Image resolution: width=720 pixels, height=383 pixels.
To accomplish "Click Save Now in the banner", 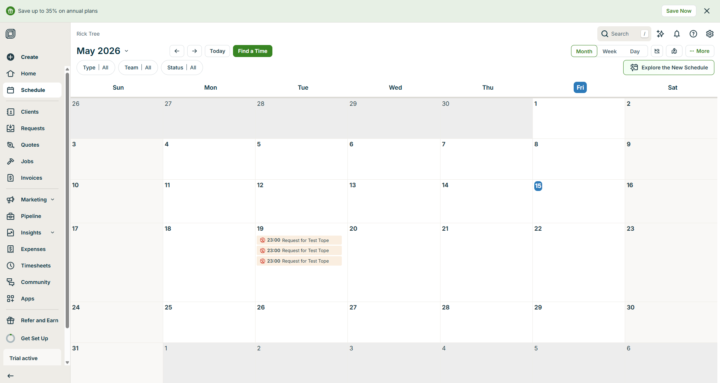I will (x=679, y=11).
